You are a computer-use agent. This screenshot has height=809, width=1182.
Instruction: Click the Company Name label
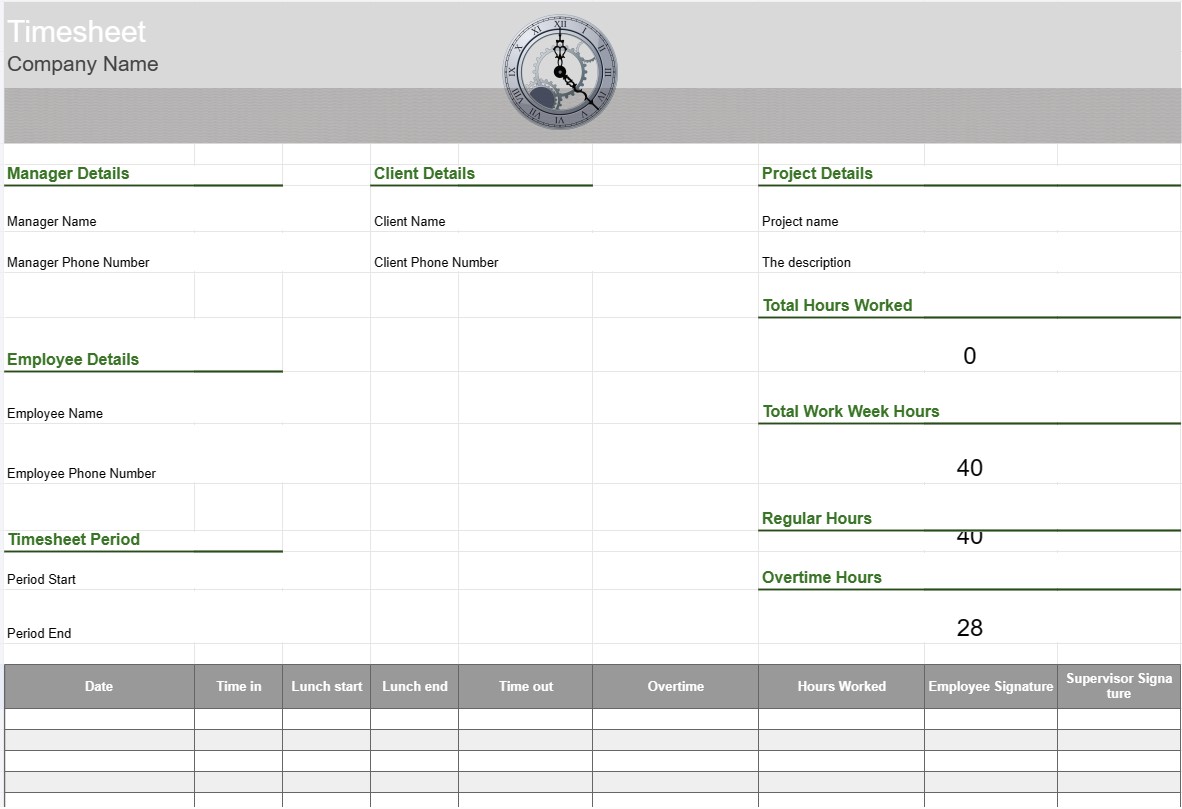[82, 64]
